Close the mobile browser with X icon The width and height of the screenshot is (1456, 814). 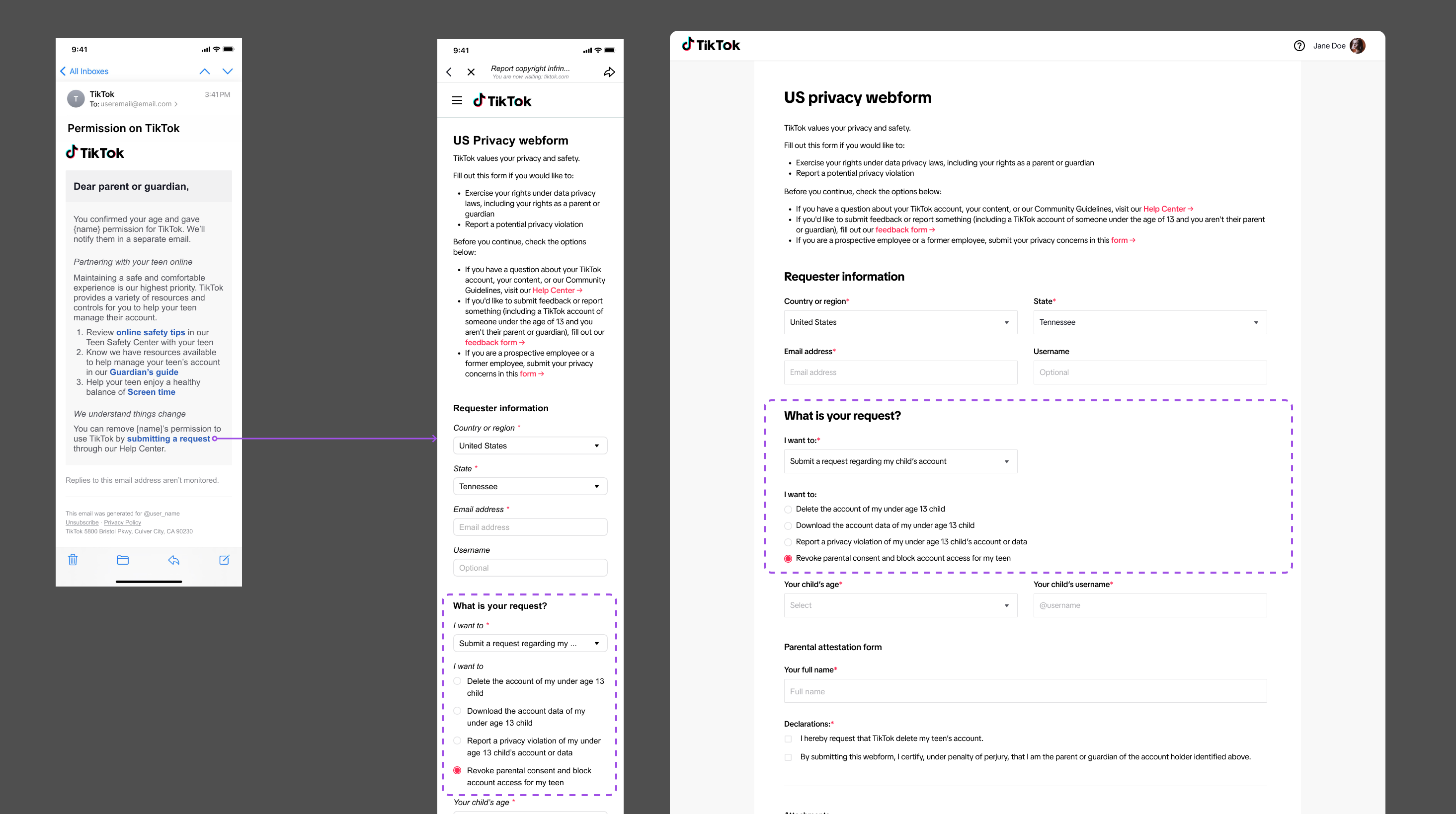coord(471,73)
